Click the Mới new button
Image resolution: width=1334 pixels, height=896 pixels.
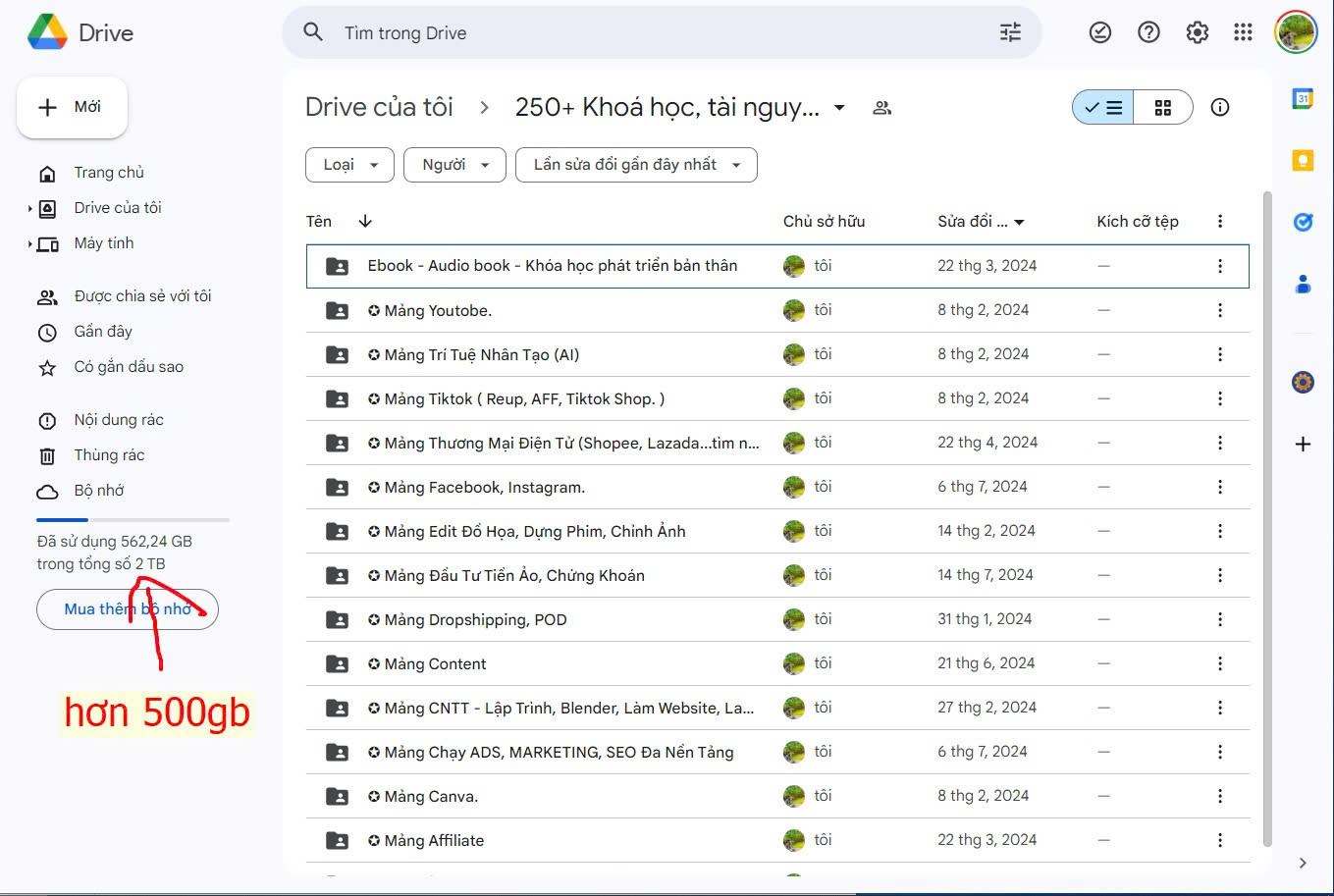(72, 107)
